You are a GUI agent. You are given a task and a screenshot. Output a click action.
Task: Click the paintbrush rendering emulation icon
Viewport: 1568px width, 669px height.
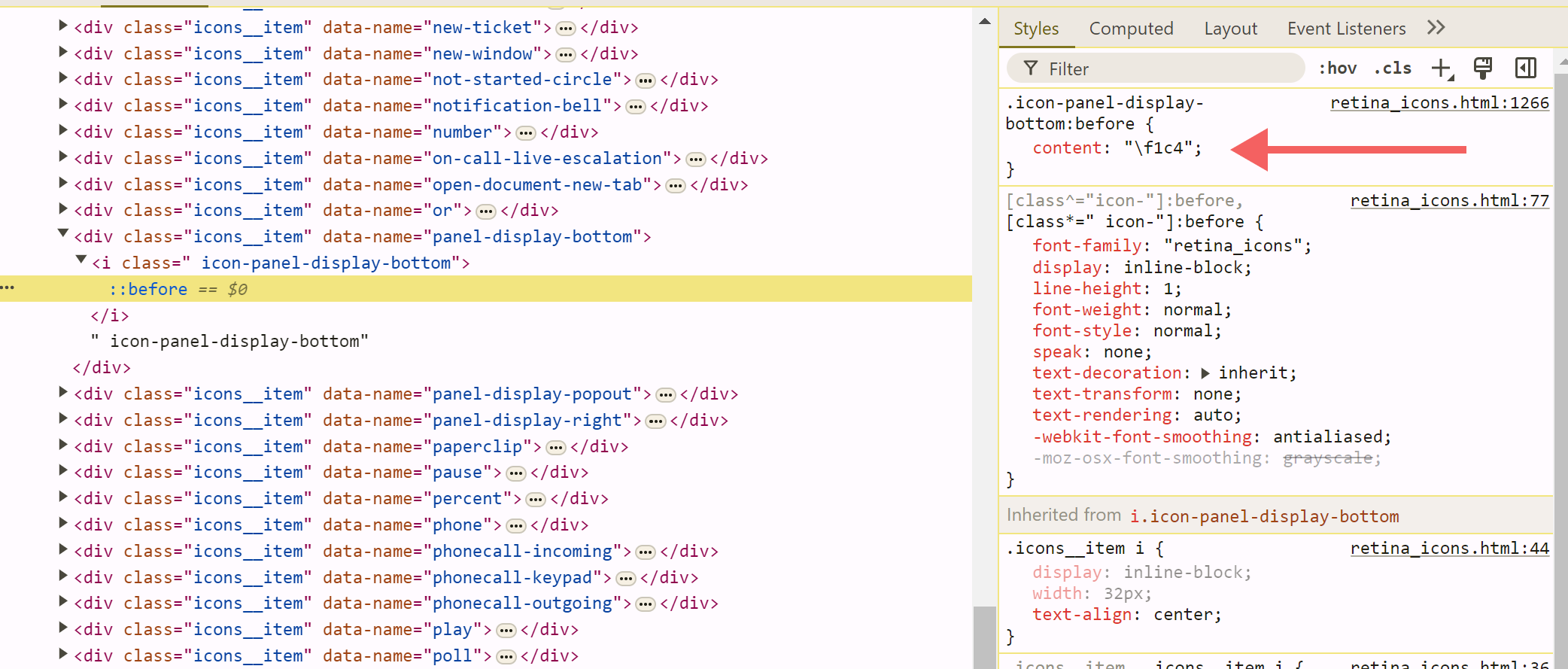[x=1483, y=68]
